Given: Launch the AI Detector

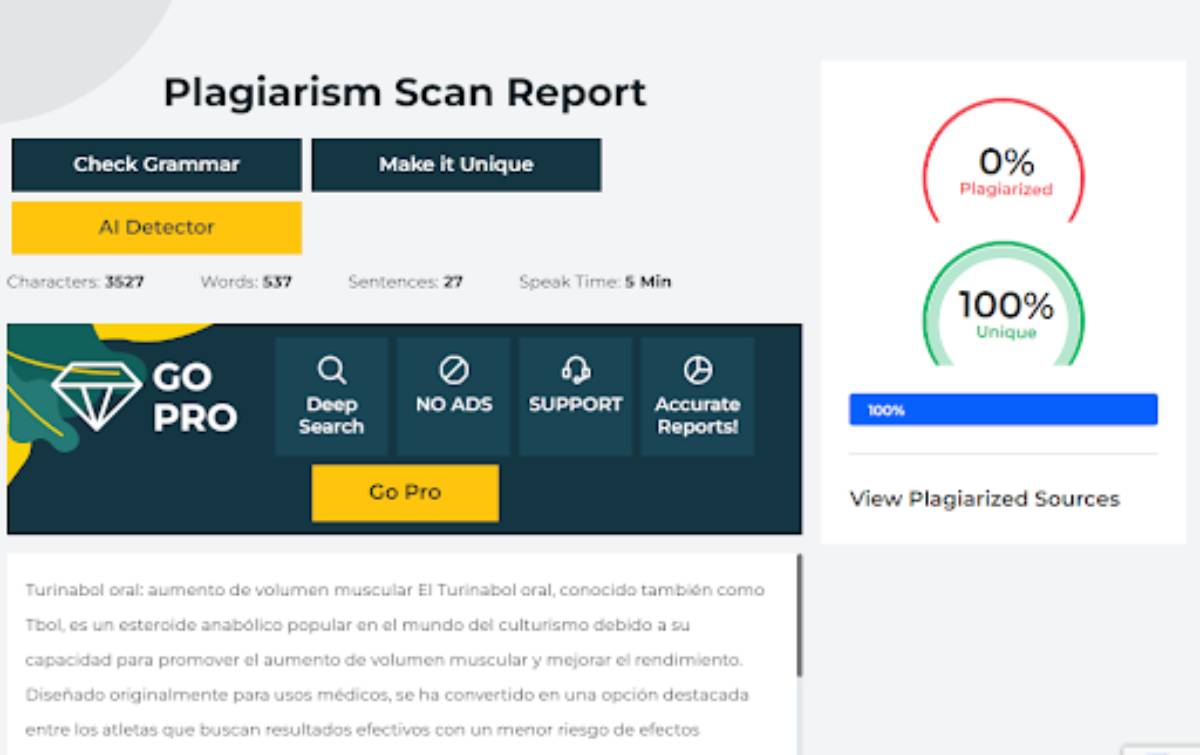Looking at the screenshot, I should (156, 228).
